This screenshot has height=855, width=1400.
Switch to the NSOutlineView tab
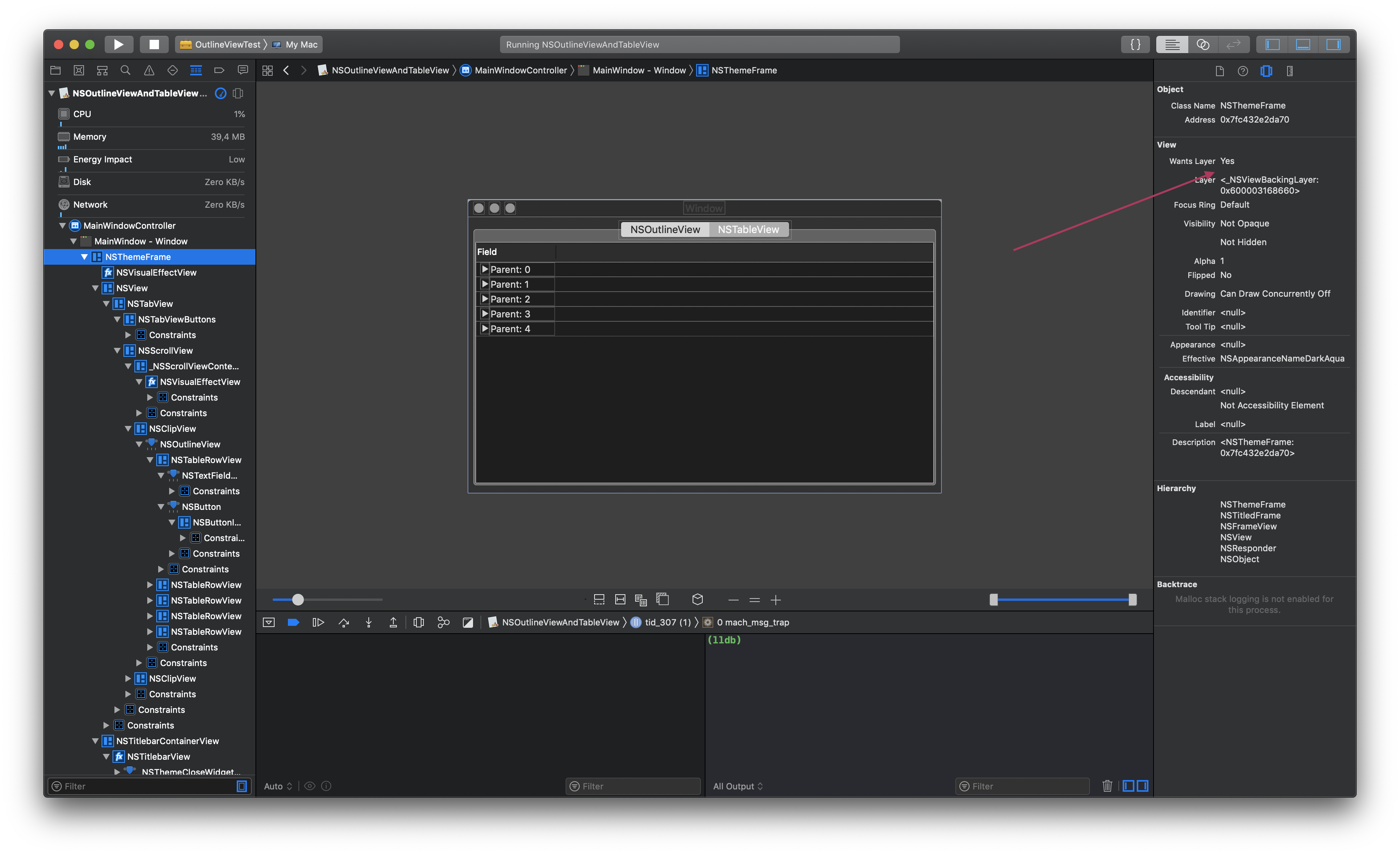pyautogui.click(x=665, y=229)
